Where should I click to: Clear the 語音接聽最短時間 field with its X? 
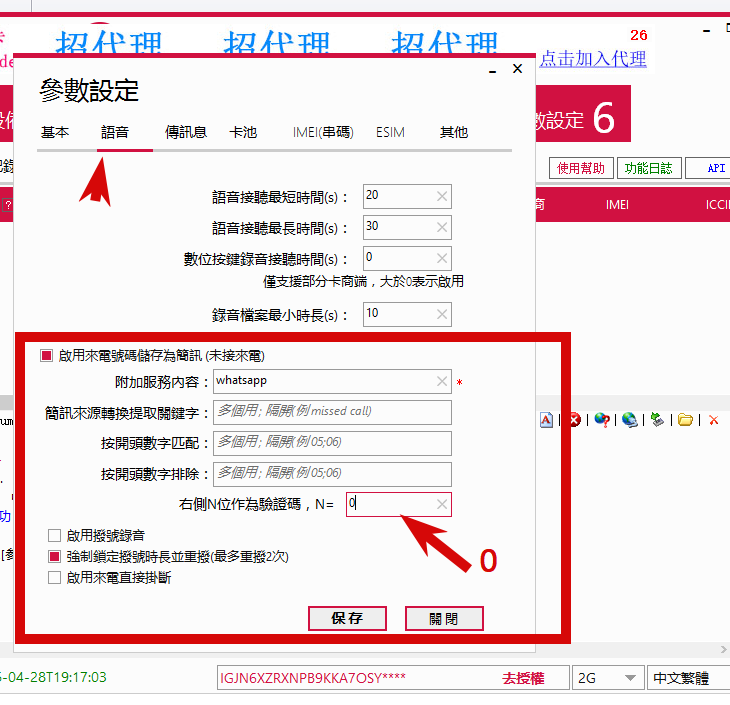[x=442, y=197]
